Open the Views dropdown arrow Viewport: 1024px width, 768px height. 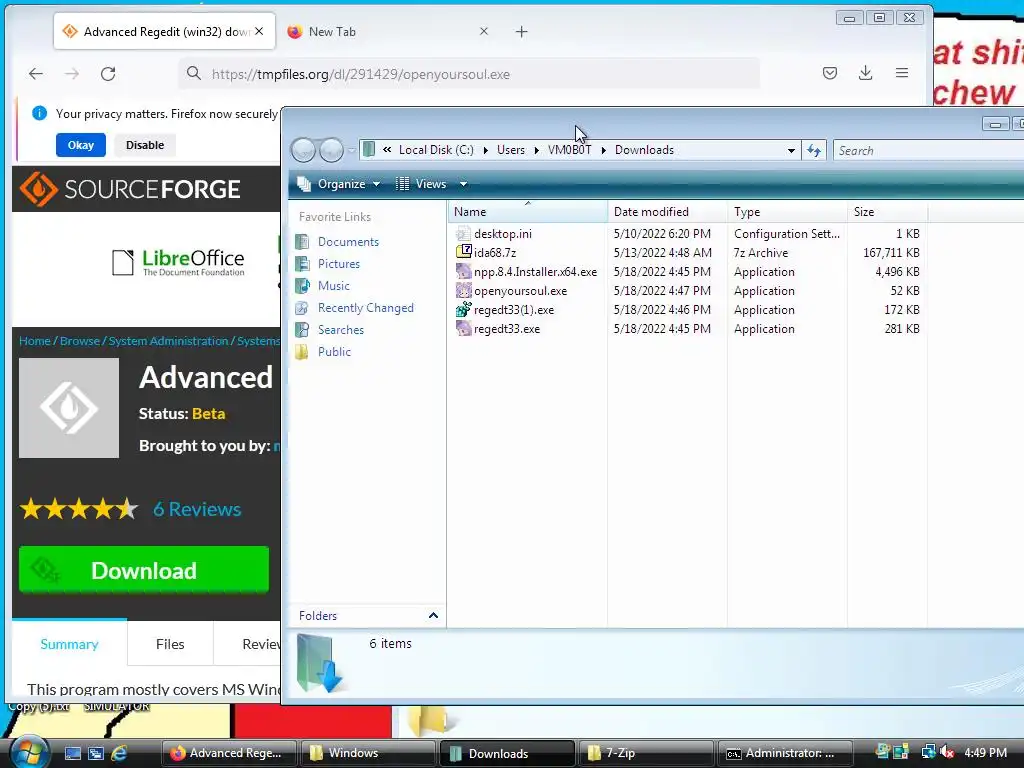463,184
